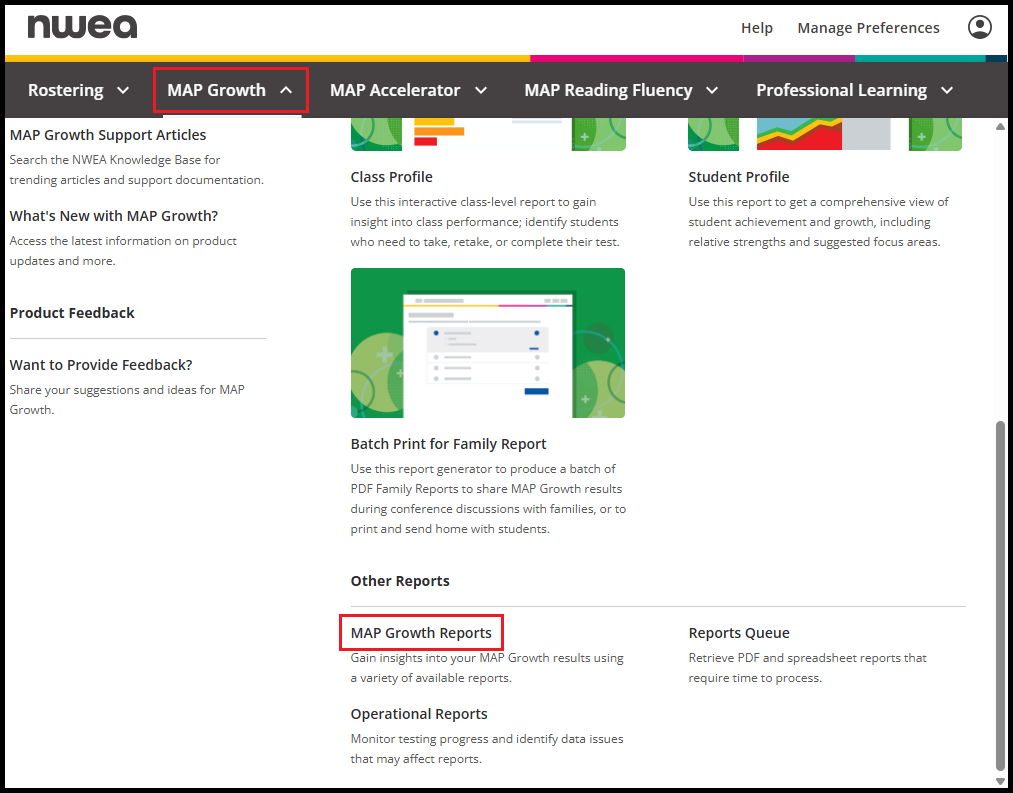Screen dimensions: 1013x793
Task: Click the NWEA logo
Action: (82, 27)
